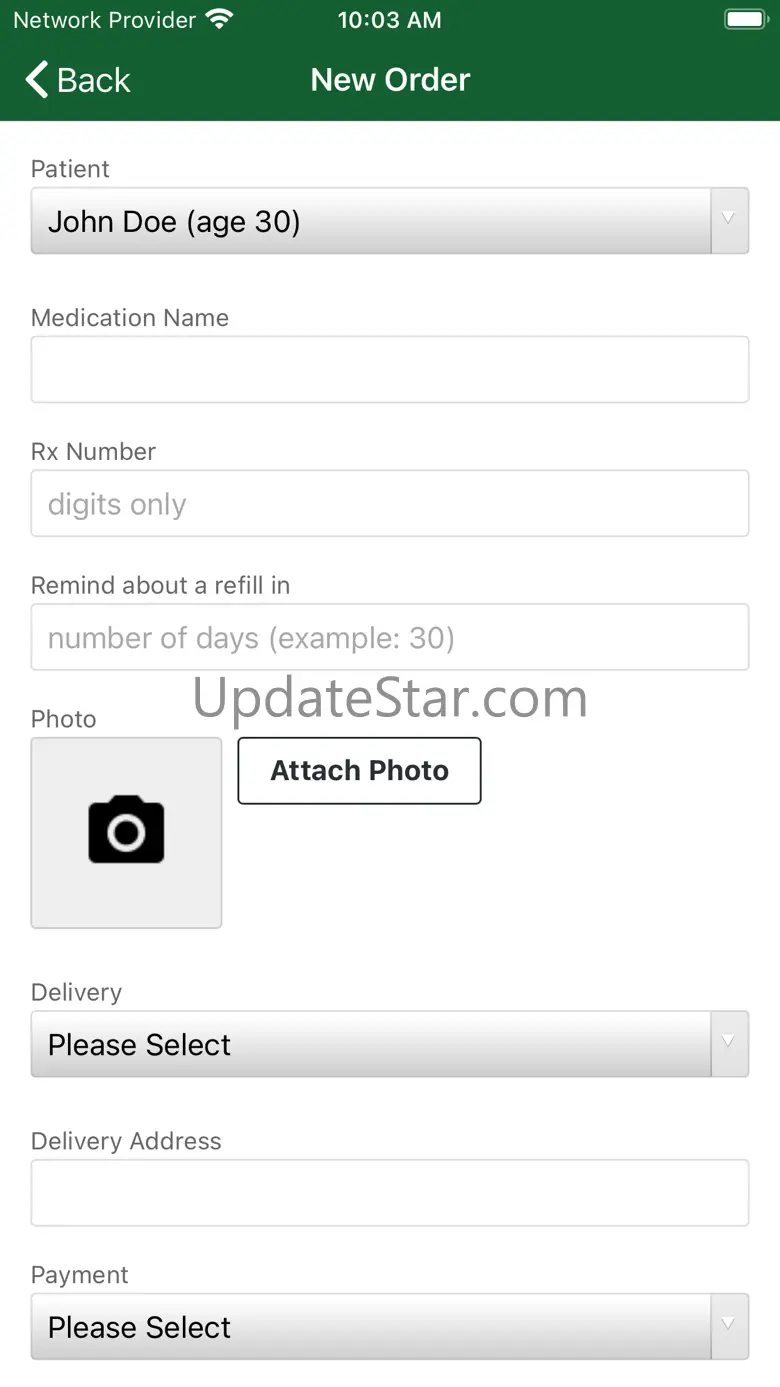Focus the refill reminder days field
The height and width of the screenshot is (1387, 780).
click(x=390, y=637)
